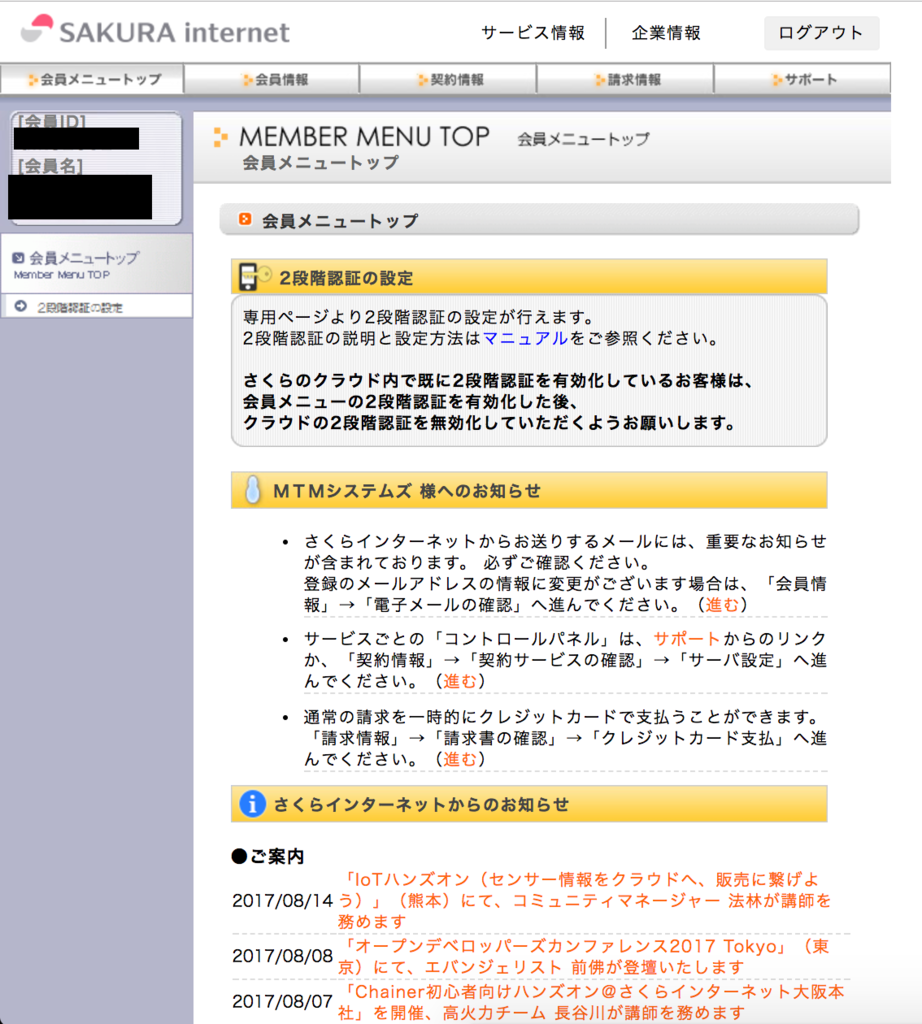
Task: Click the 会員メニュートップ breadcrumb beside the title
Action: (x=583, y=139)
